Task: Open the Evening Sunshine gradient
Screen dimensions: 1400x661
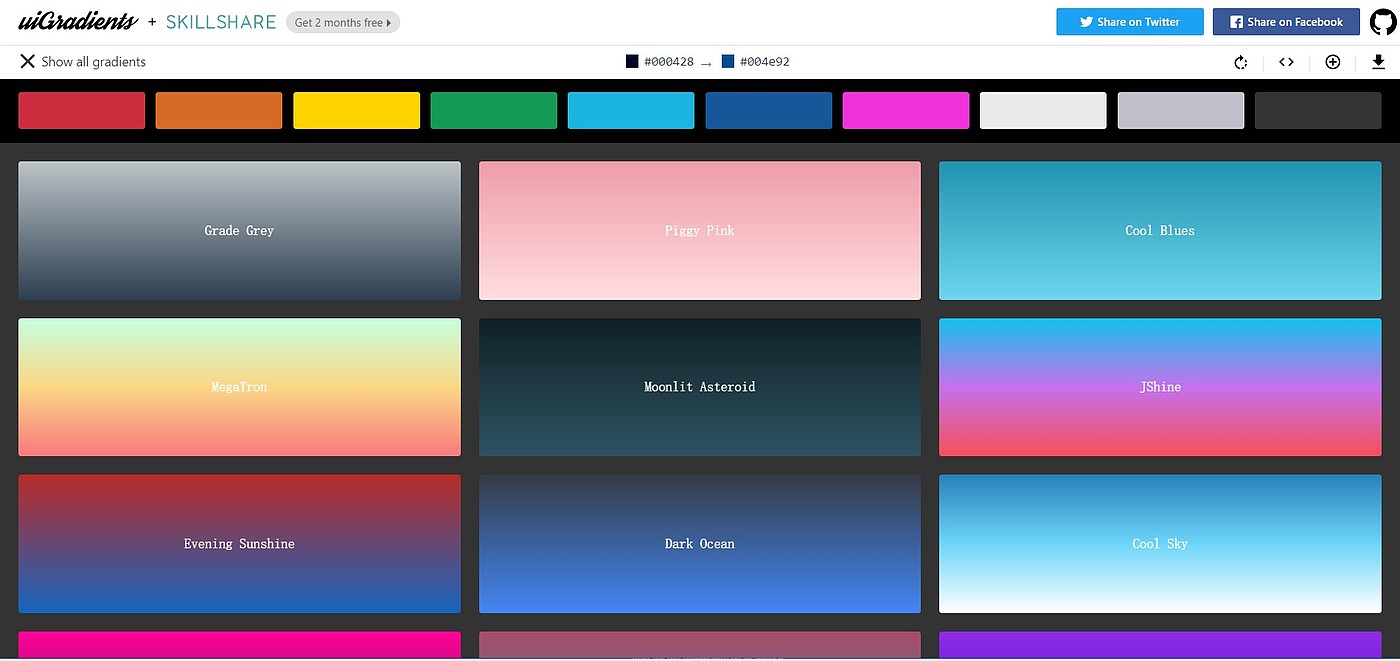Action: tap(239, 544)
